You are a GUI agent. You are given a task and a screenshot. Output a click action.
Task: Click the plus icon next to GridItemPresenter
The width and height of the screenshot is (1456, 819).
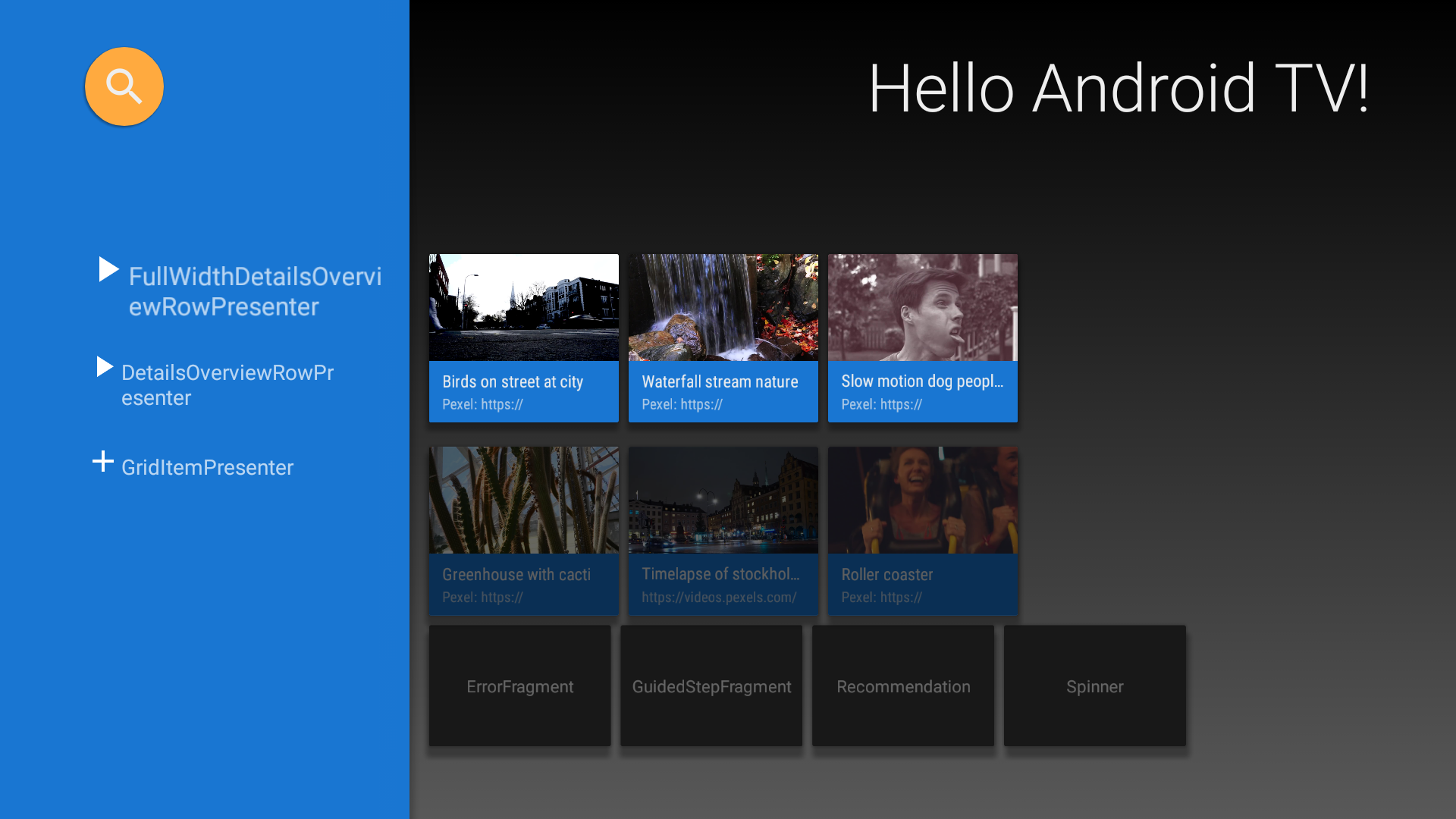click(102, 461)
